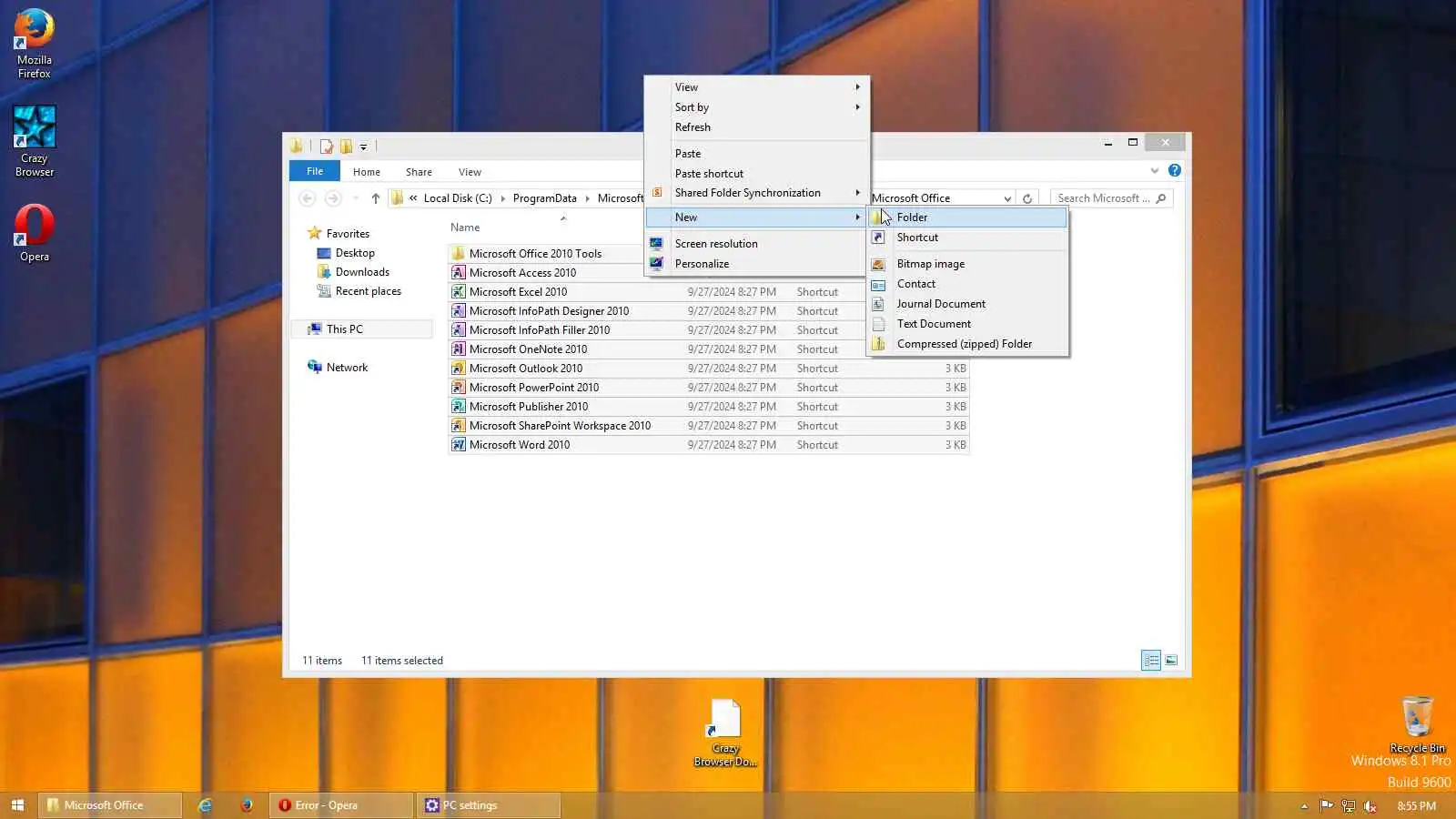This screenshot has height=819, width=1456.
Task: Open the Sort by submenu
Action: coord(757,107)
